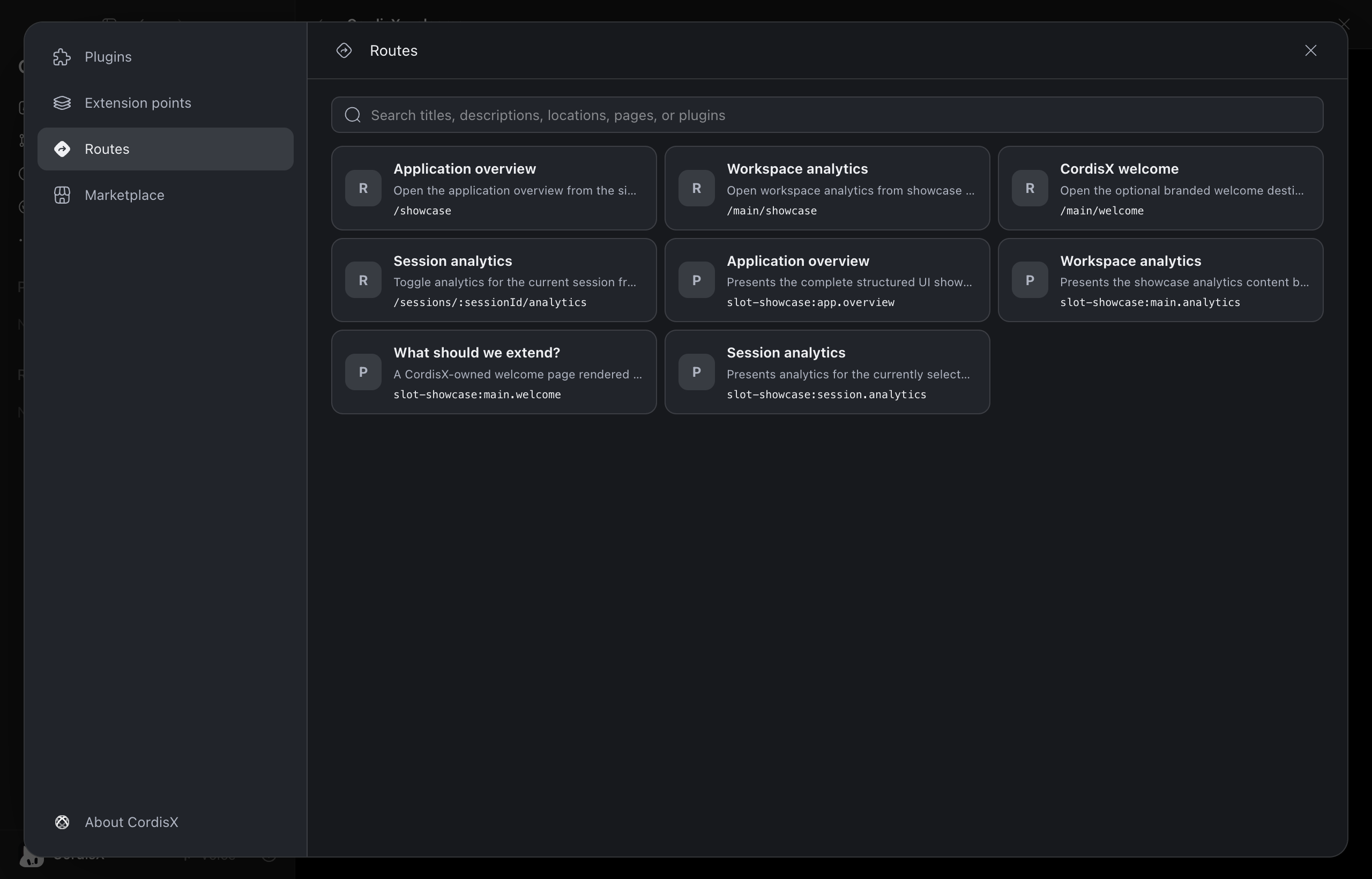Click the Routes arrow icon in sidebar
The image size is (1372, 879).
coord(62,149)
